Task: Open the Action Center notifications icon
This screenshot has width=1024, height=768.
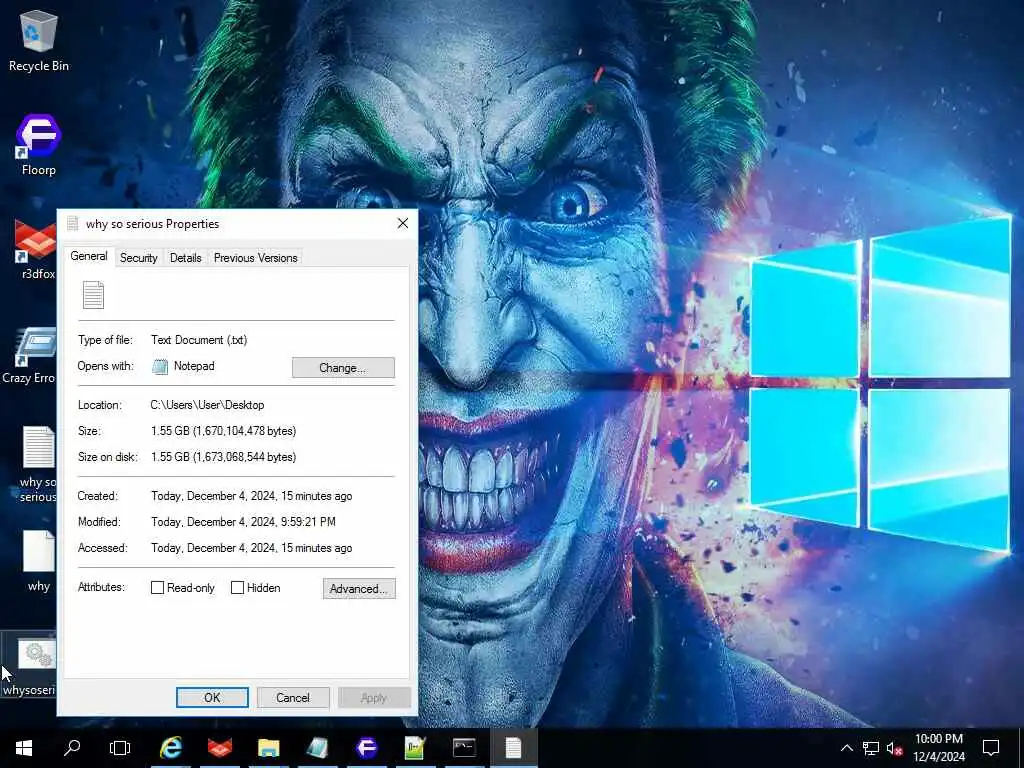Action: click(x=991, y=748)
